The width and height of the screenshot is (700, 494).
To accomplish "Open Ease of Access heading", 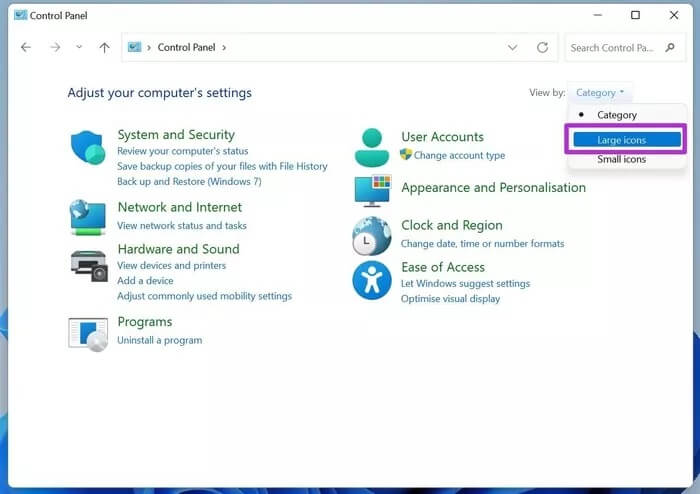I will pyautogui.click(x=443, y=267).
